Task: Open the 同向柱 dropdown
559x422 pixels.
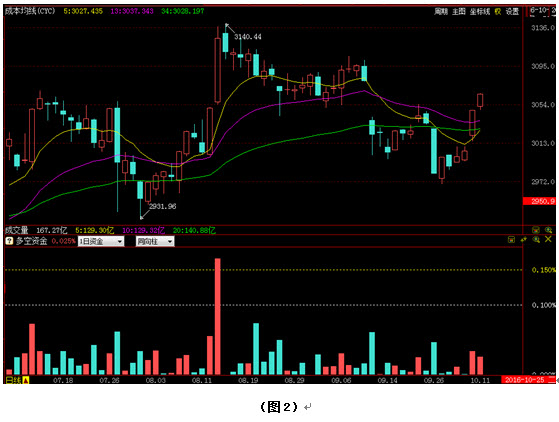Action: click(x=155, y=241)
